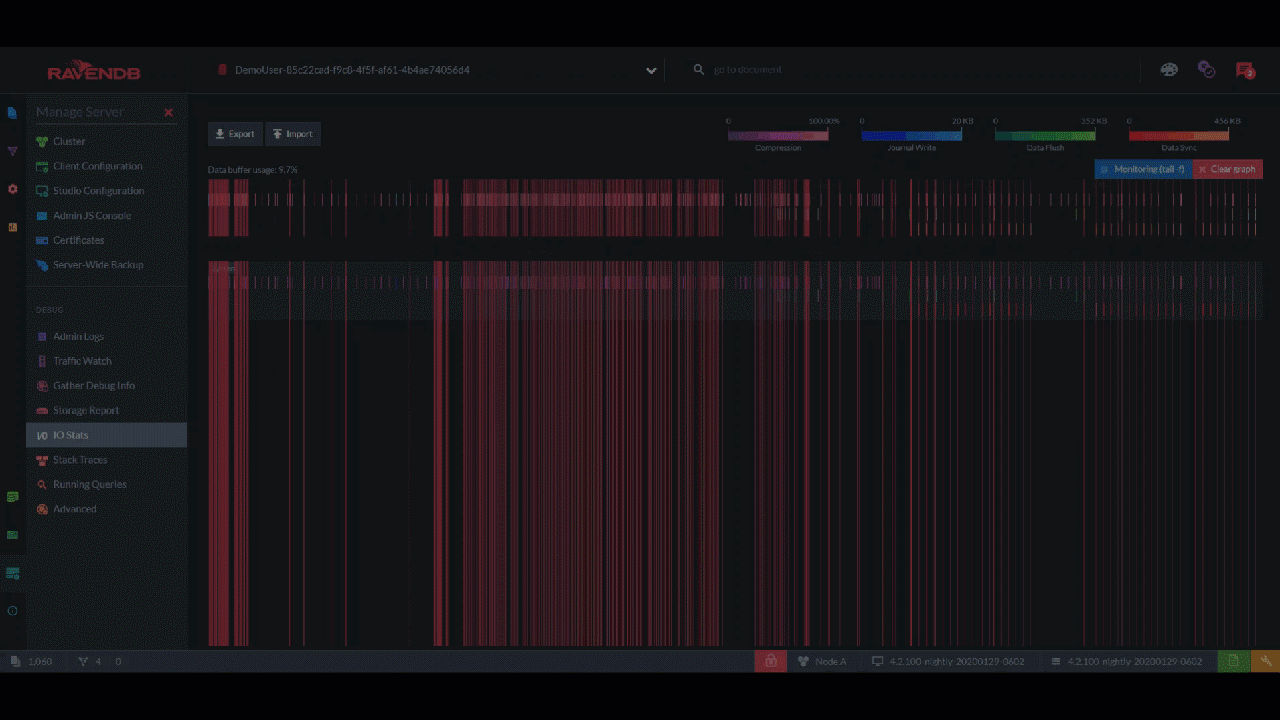Click the Import button
This screenshot has height=720, width=1280.
coord(293,134)
